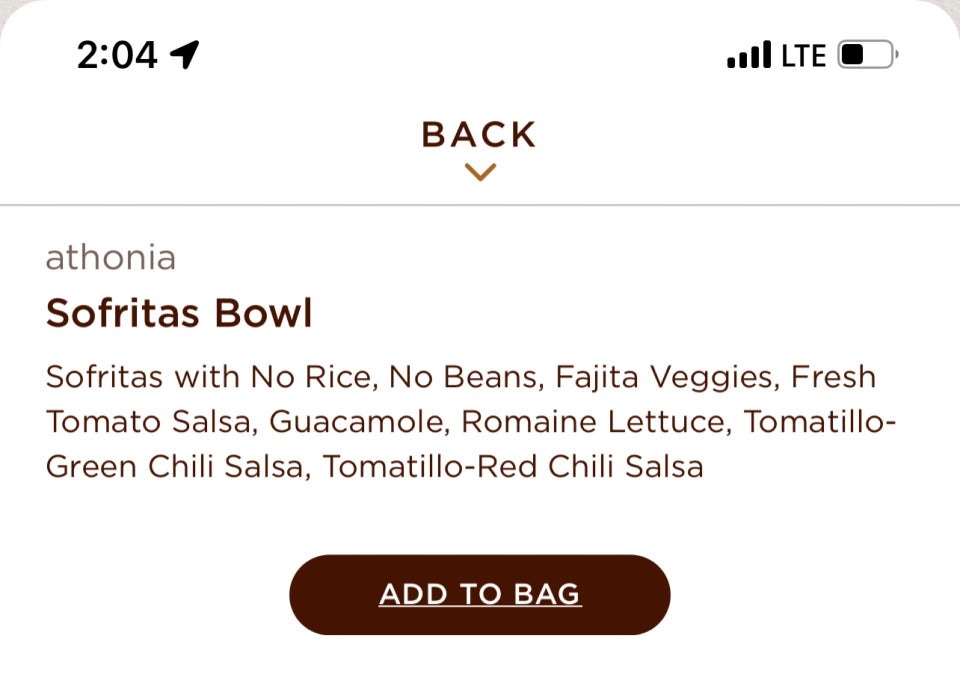Add the Sofritas Bowl to bag
Image resolution: width=960 pixels, height=686 pixels.
pos(480,595)
